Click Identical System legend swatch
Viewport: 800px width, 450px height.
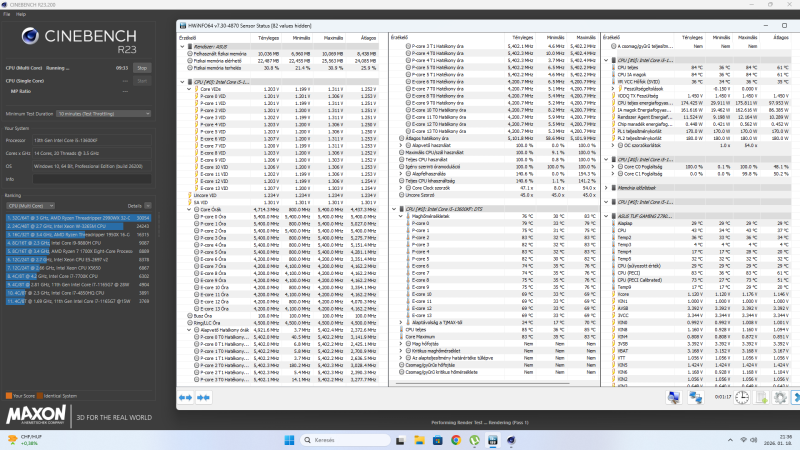[40, 396]
